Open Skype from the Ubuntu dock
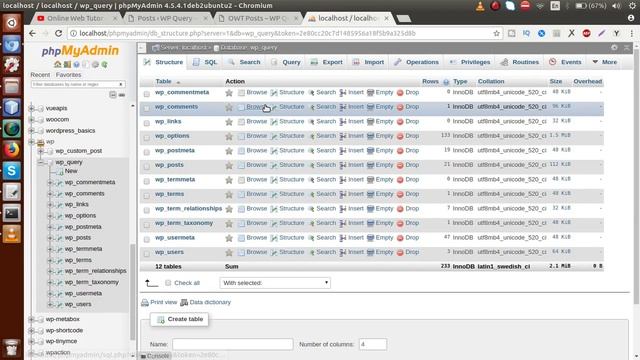The height and width of the screenshot is (360, 640). tap(11, 171)
